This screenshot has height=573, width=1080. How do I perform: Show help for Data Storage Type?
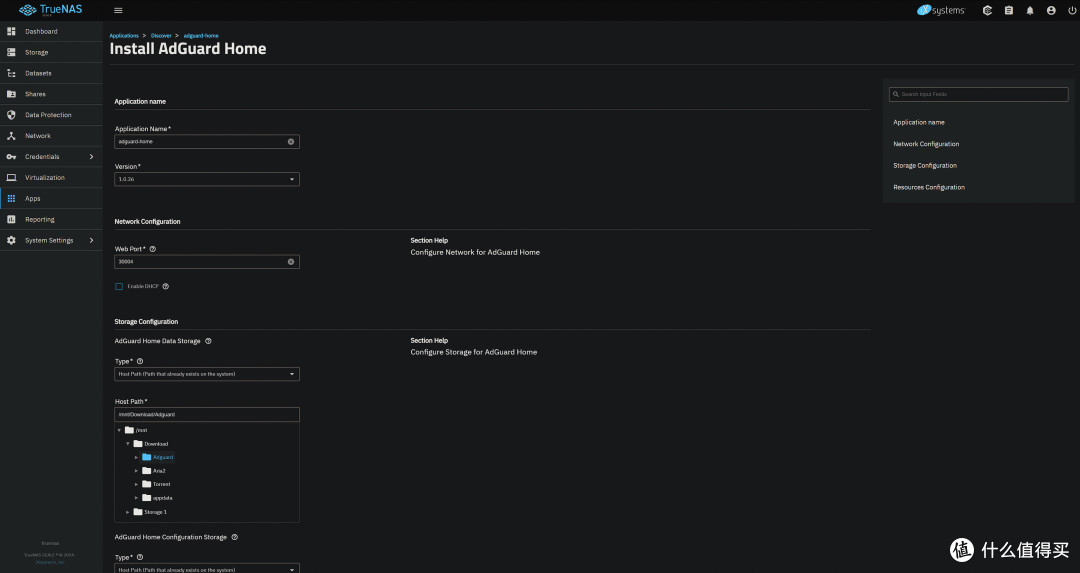pos(140,361)
